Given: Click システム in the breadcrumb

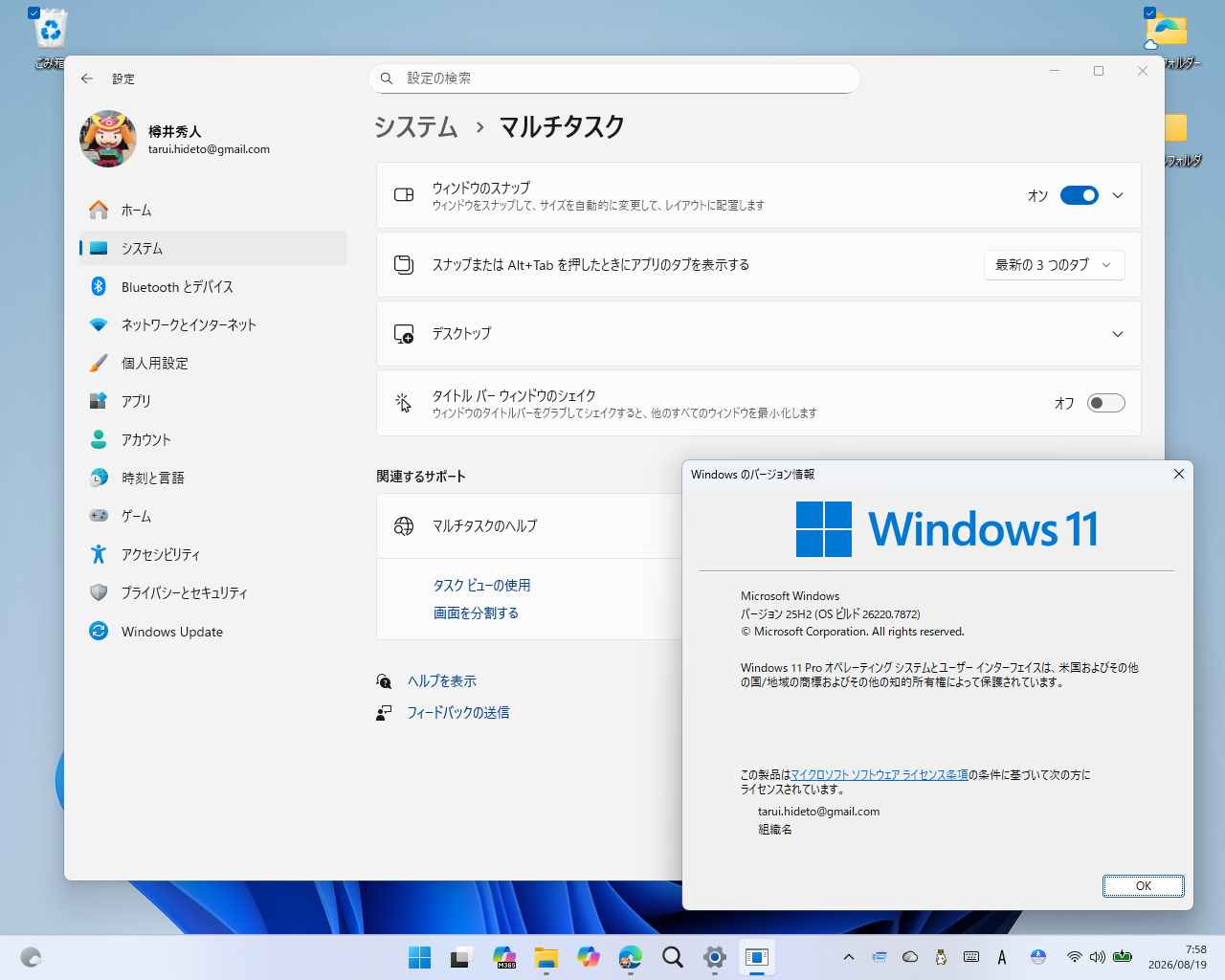Looking at the screenshot, I should [x=415, y=126].
